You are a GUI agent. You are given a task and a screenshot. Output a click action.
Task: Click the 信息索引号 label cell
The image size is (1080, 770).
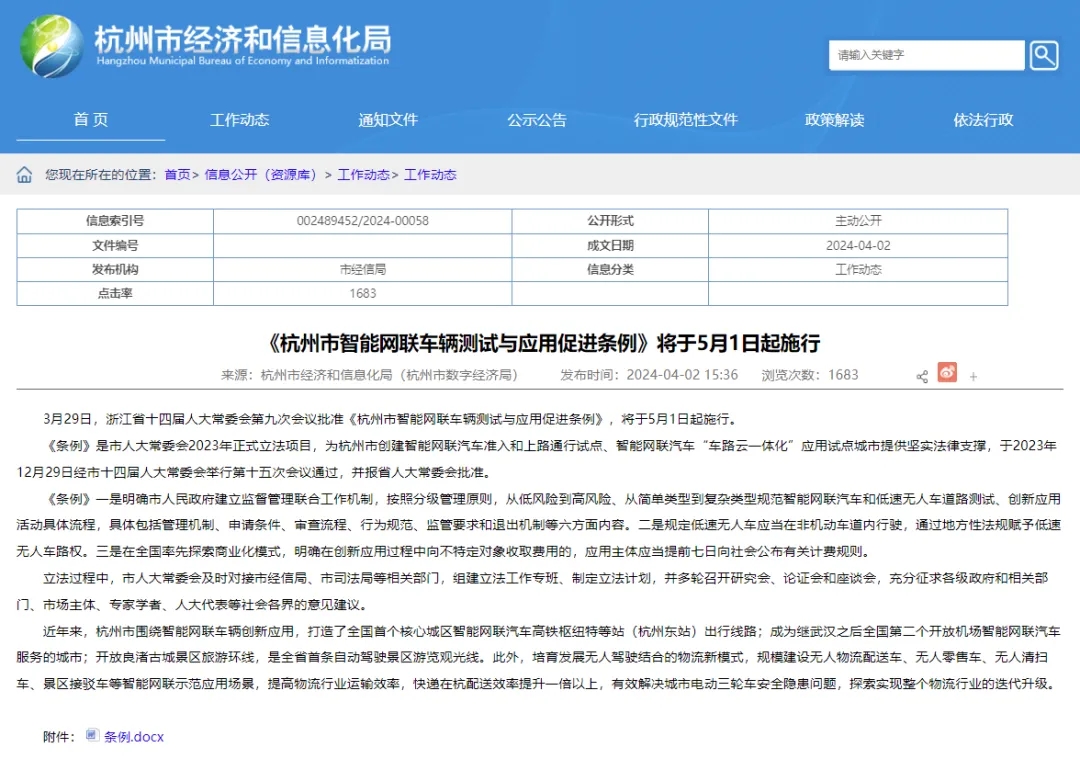(115, 221)
